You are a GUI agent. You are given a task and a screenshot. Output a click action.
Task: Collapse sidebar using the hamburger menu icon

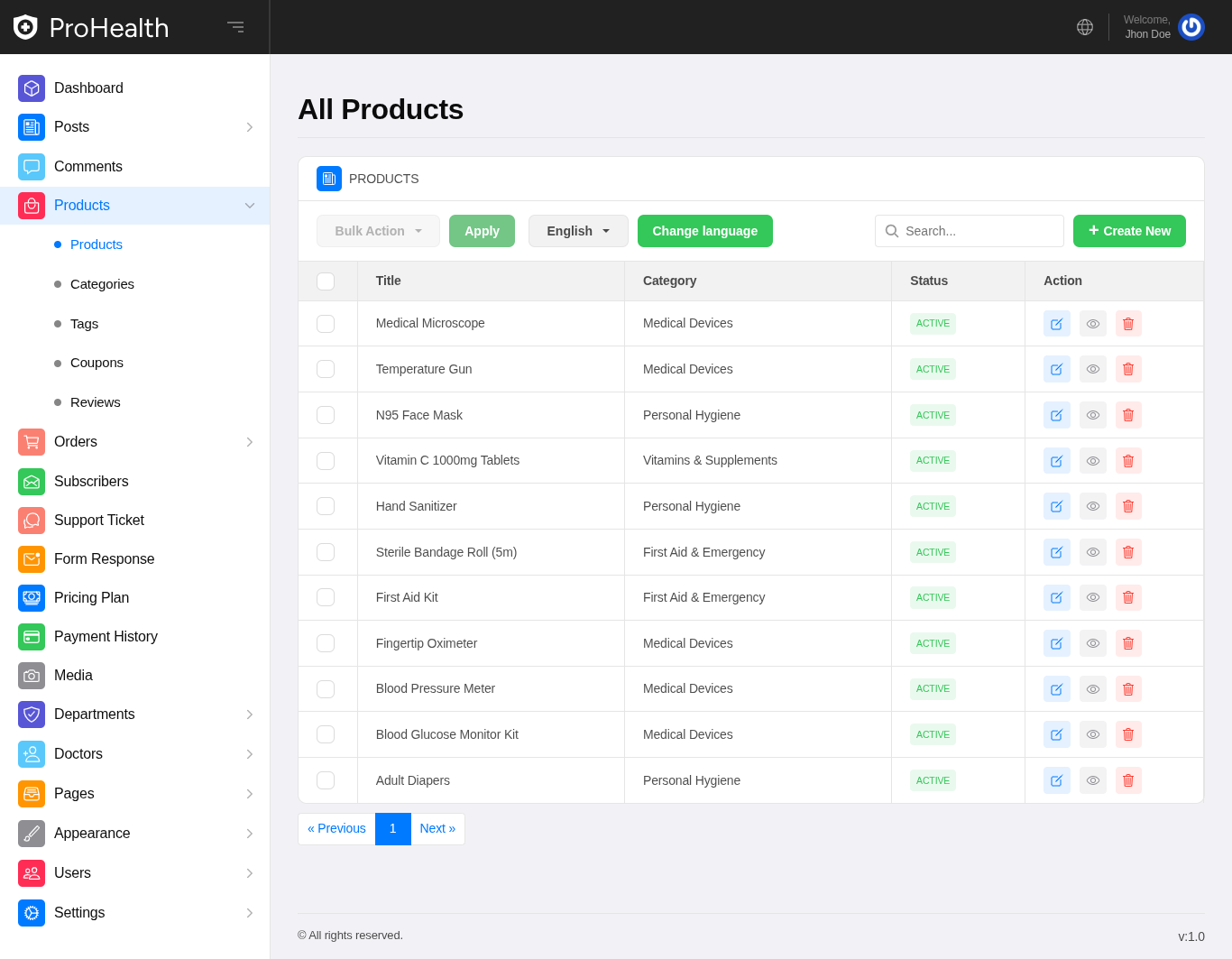tap(235, 27)
